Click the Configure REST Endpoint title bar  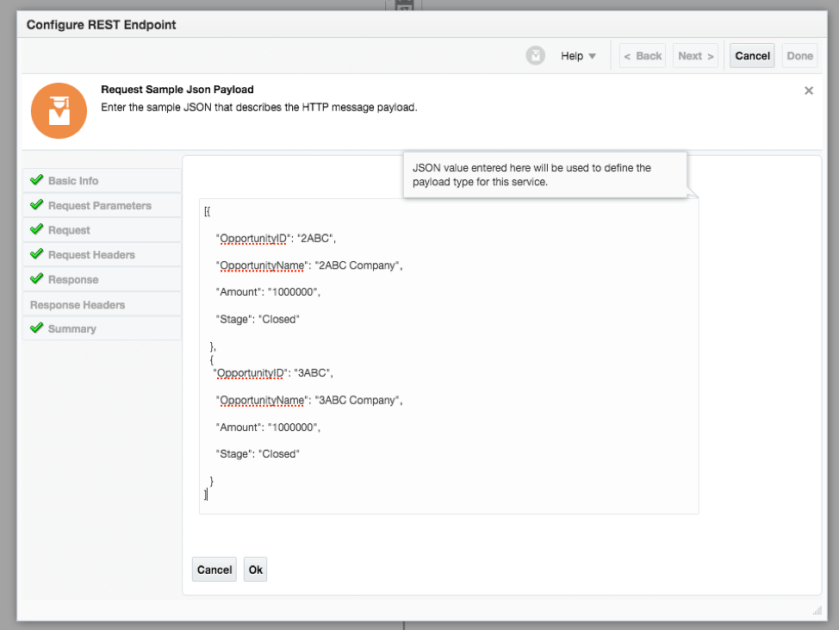pyautogui.click(x=400, y=24)
